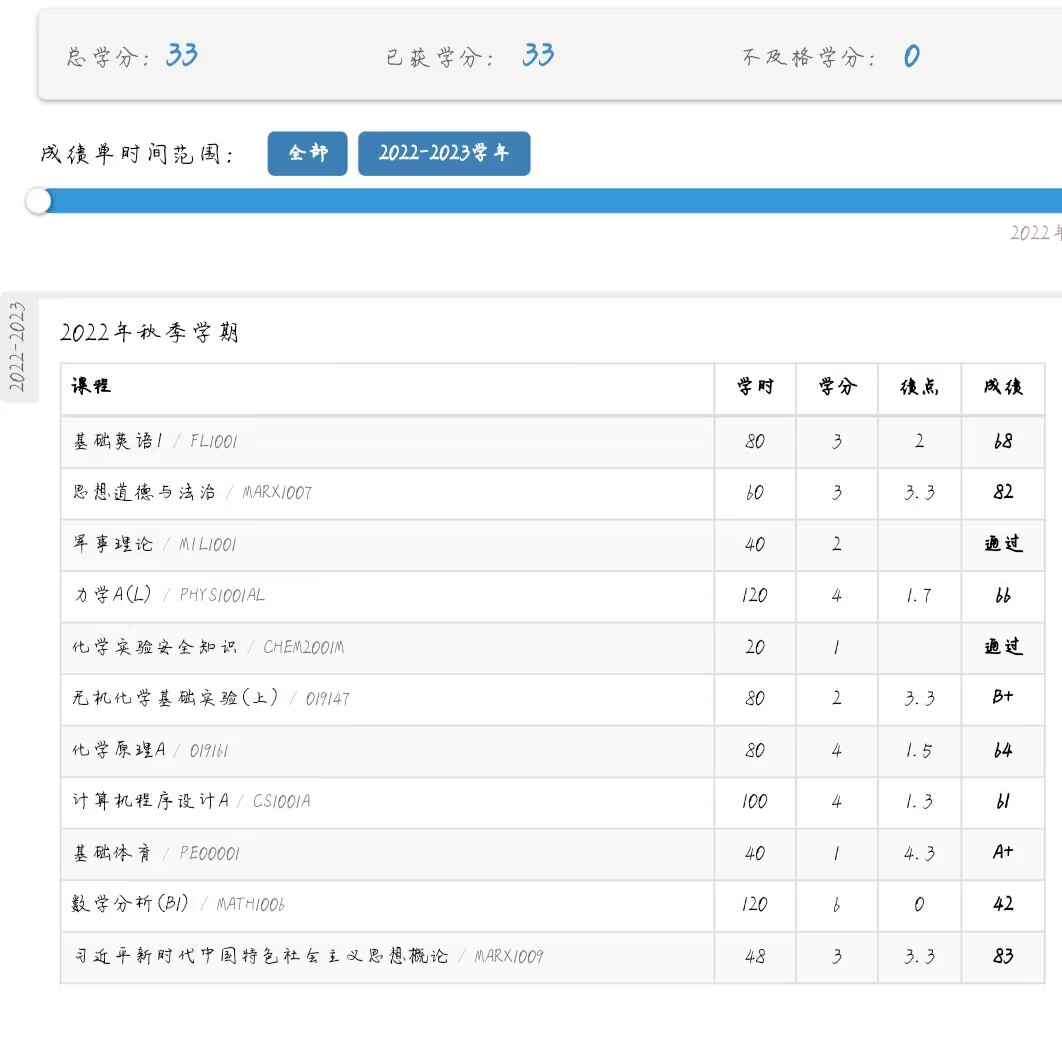Click the 总学分 value 33

(x=182, y=56)
